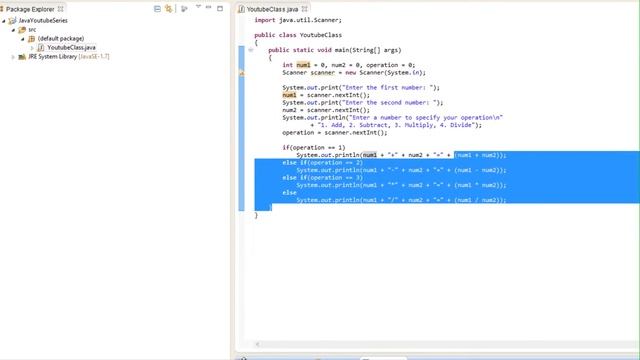Maximize the Package Explorer view
The image size is (640, 360).
pyautogui.click(x=220, y=8)
